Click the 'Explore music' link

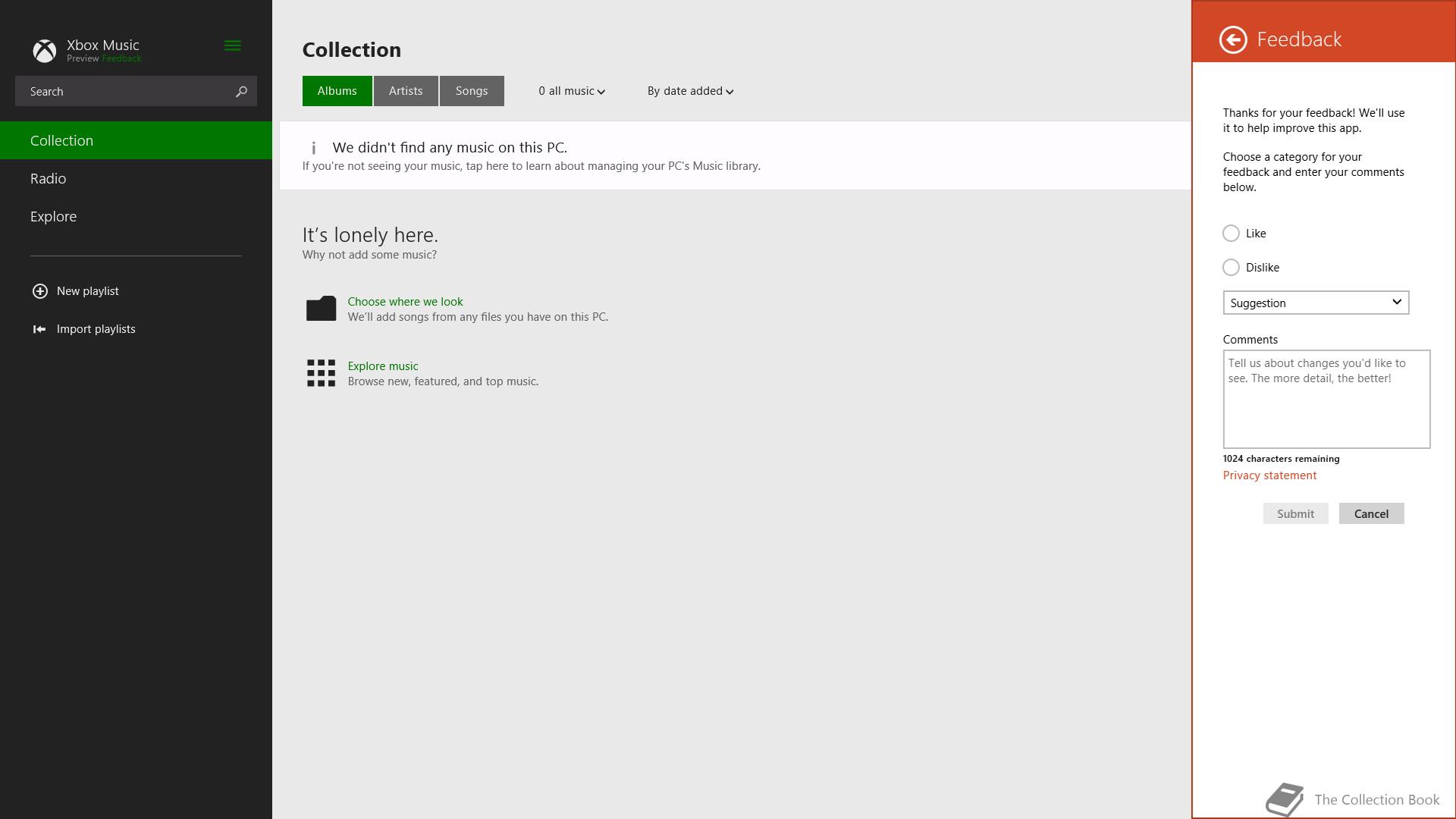click(383, 366)
